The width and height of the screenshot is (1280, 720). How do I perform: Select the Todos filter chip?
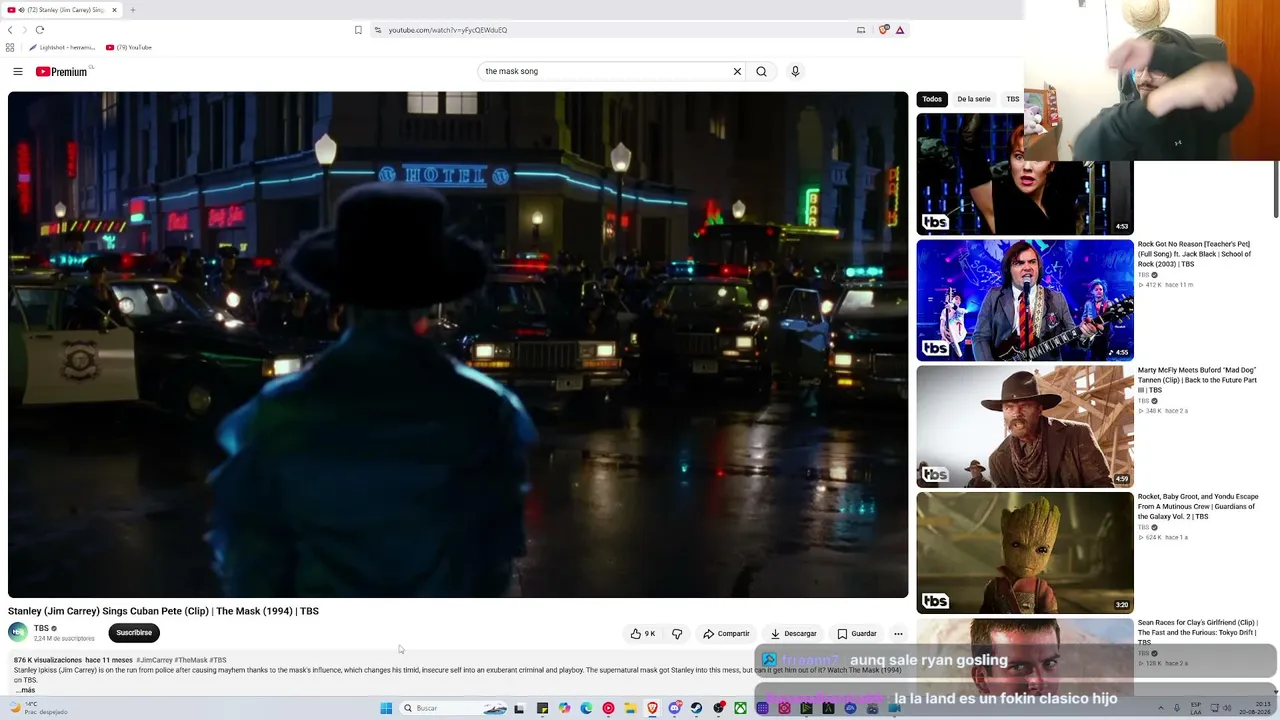(932, 99)
